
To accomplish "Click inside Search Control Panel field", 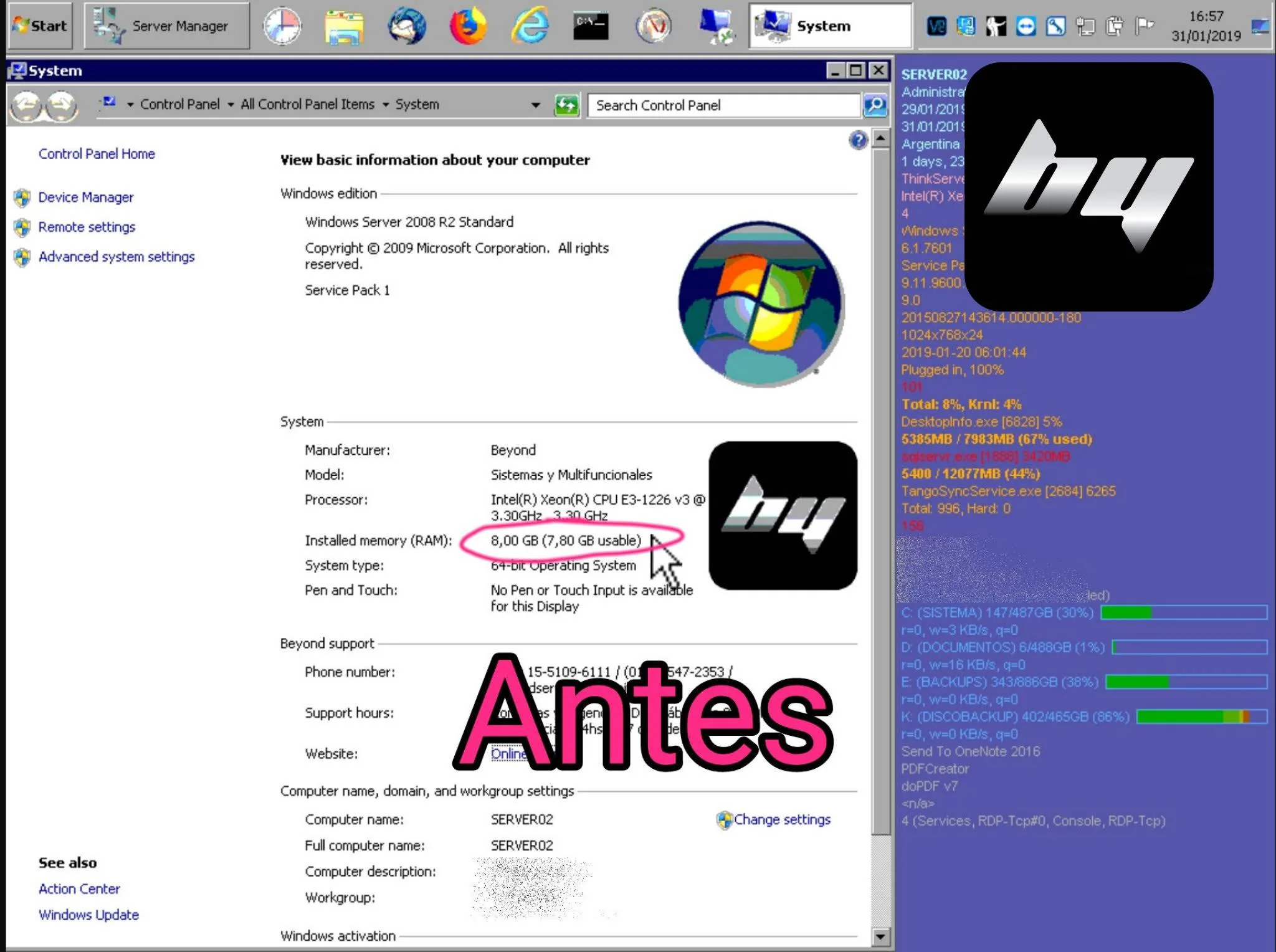I will (723, 105).
